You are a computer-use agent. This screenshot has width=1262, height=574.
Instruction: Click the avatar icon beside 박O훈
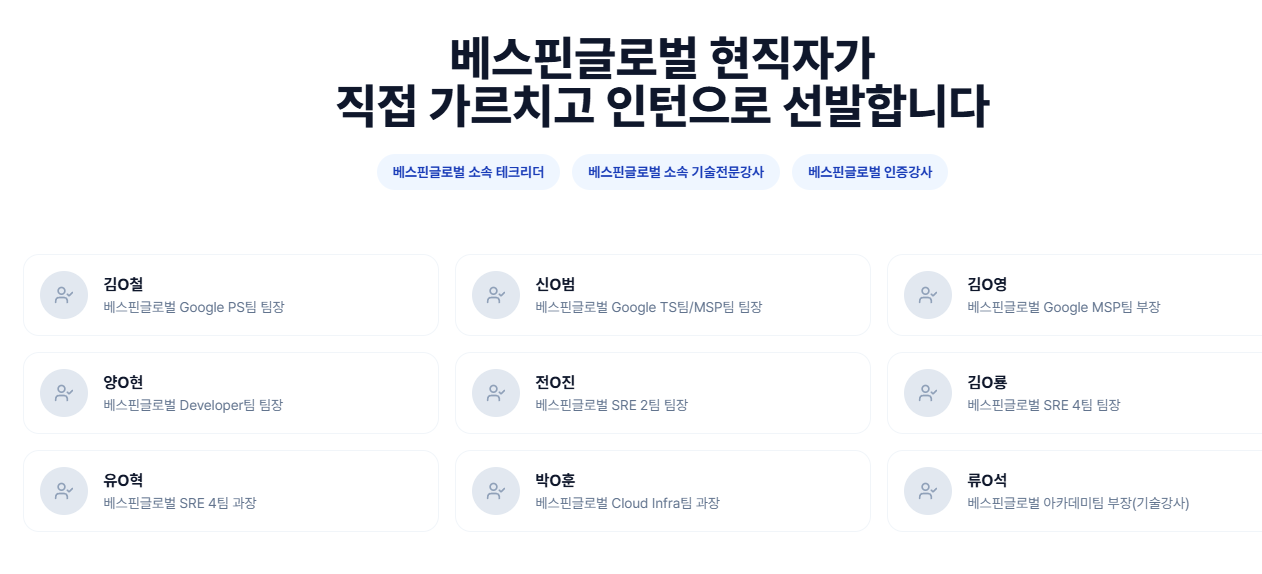[x=496, y=491]
